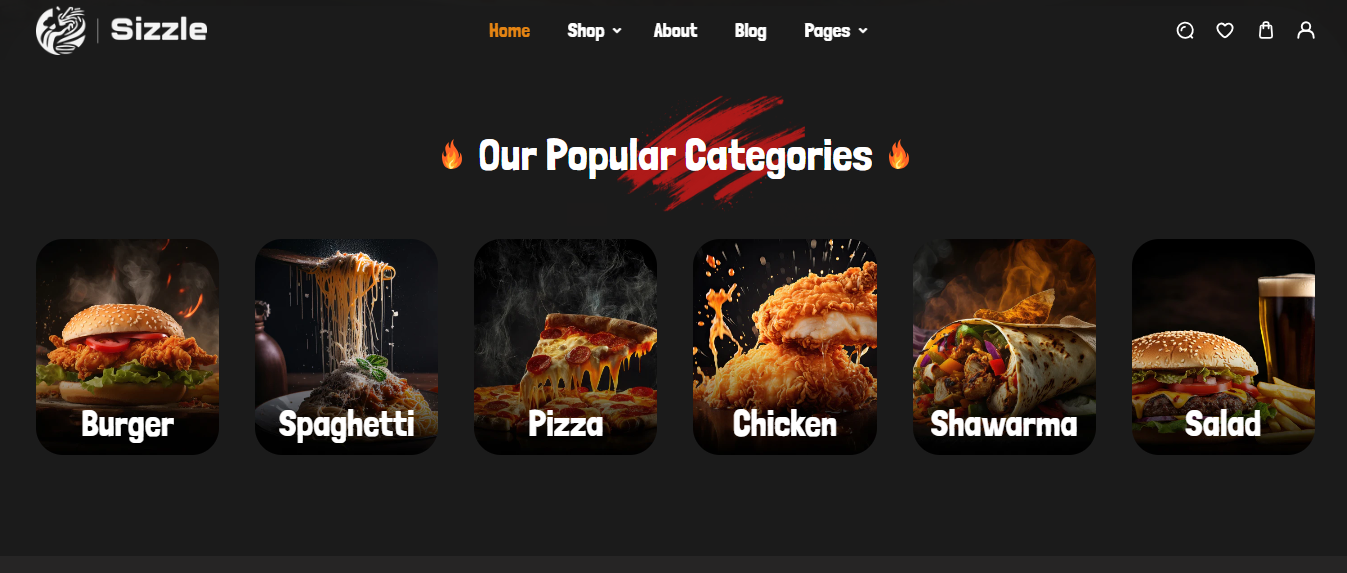The height and width of the screenshot is (573, 1347).
Task: Select the Spaghetti category card
Action: (346, 347)
